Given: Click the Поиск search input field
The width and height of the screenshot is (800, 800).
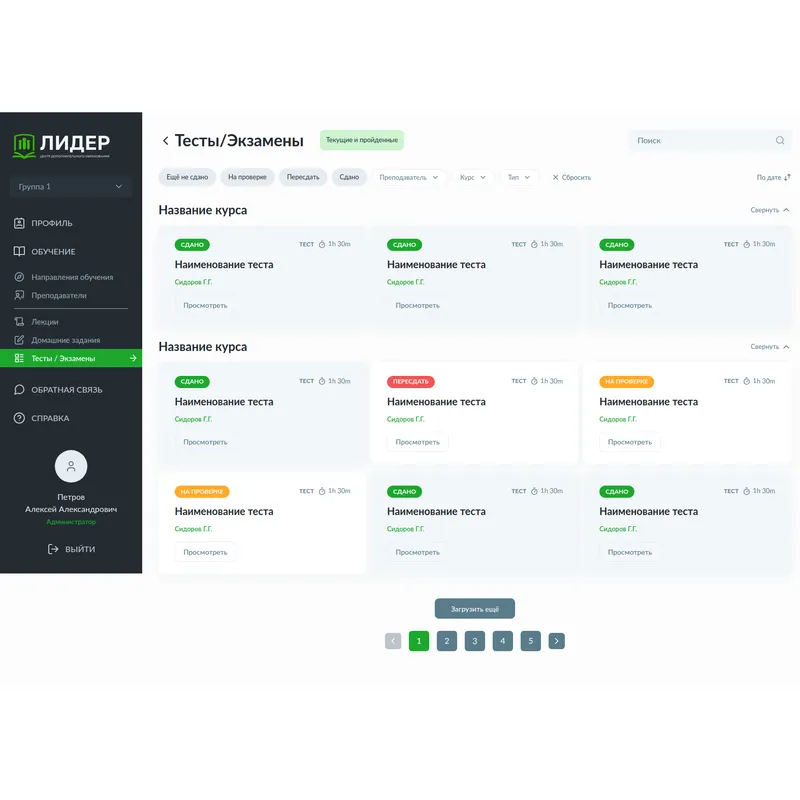Looking at the screenshot, I should click(700, 141).
